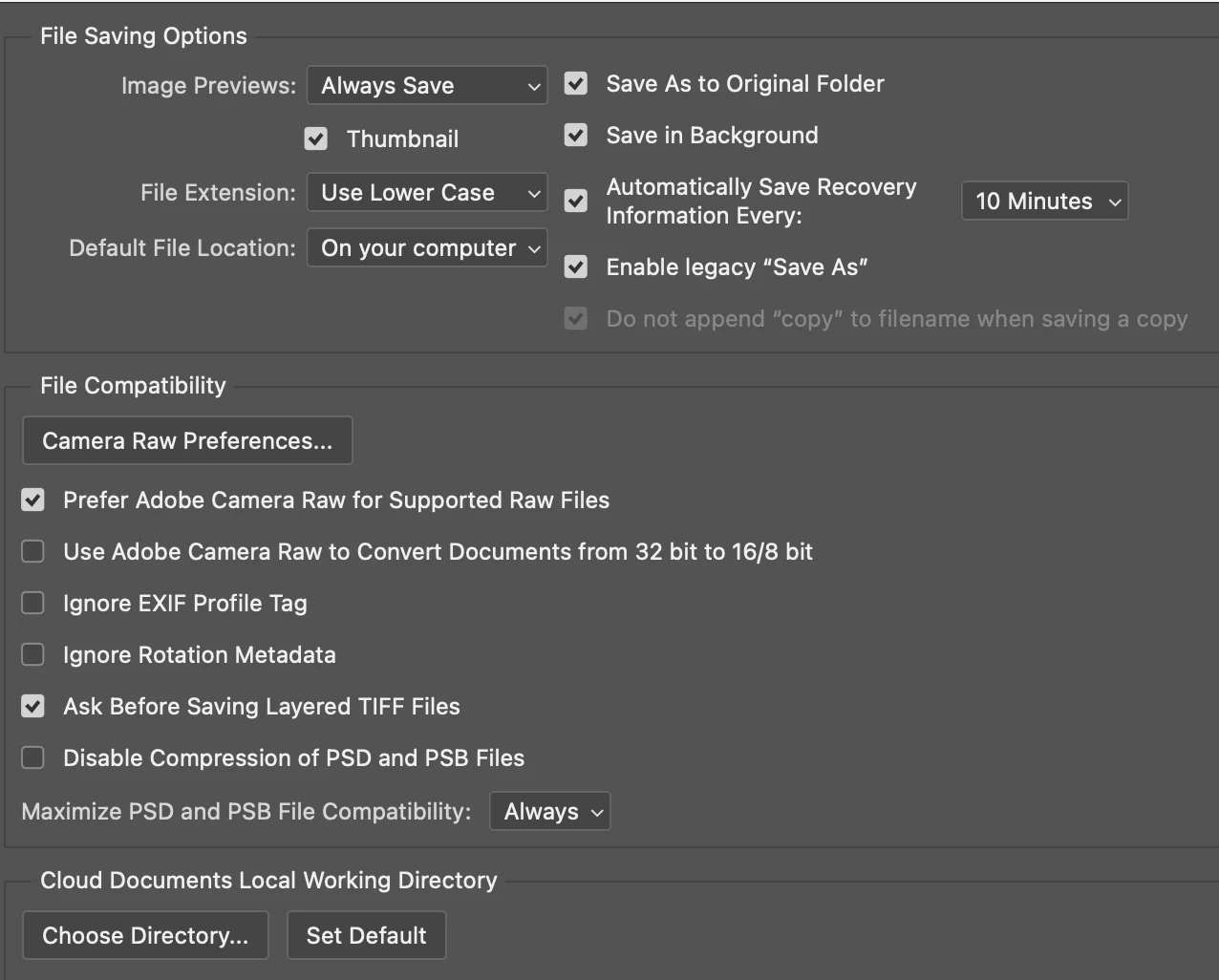Viewport: 1219px width, 980px height.
Task: Disable Save in Background option
Action: pyautogui.click(x=576, y=136)
